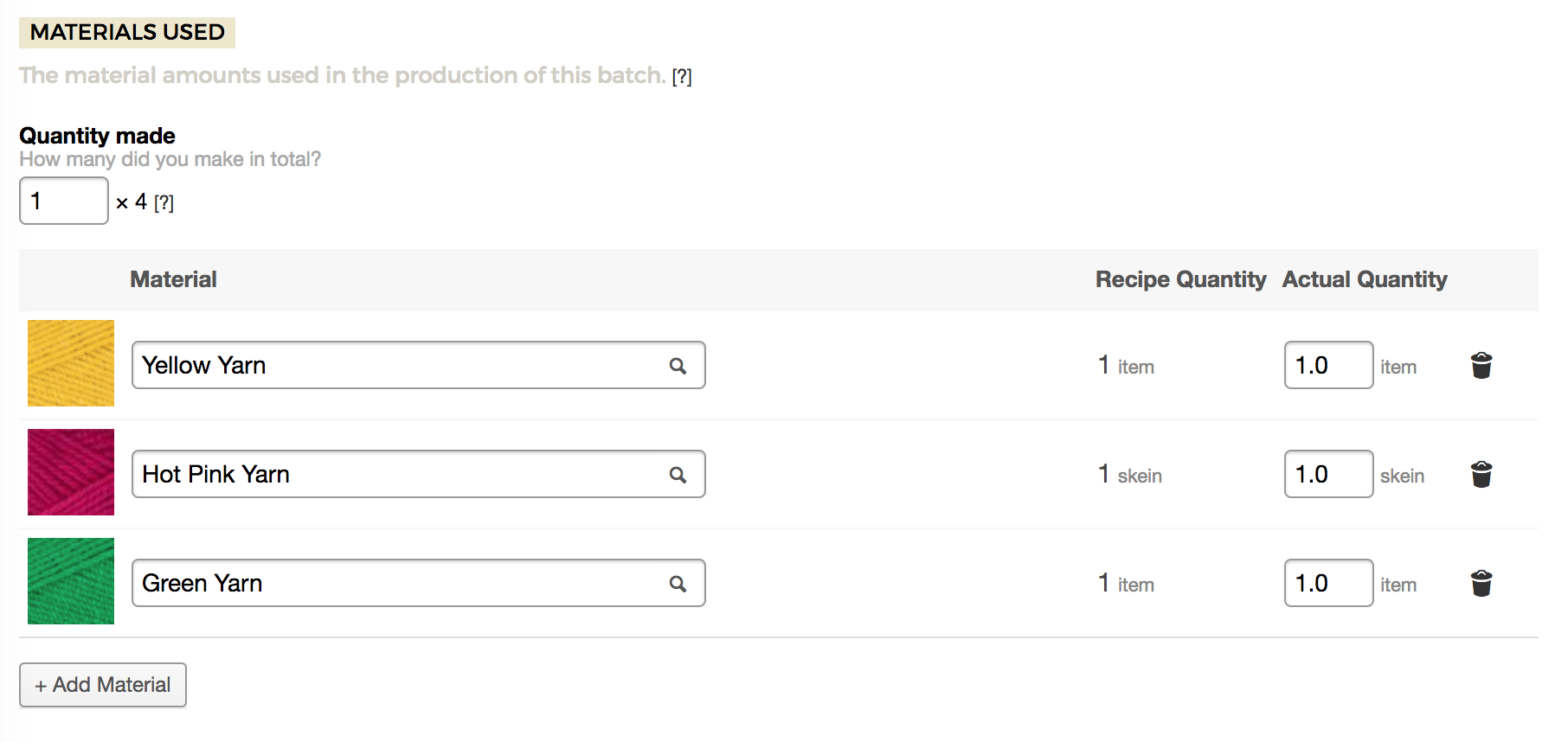The width and height of the screenshot is (1568, 742).
Task: Click the yellow yarn thumbnail image
Action: 71,363
